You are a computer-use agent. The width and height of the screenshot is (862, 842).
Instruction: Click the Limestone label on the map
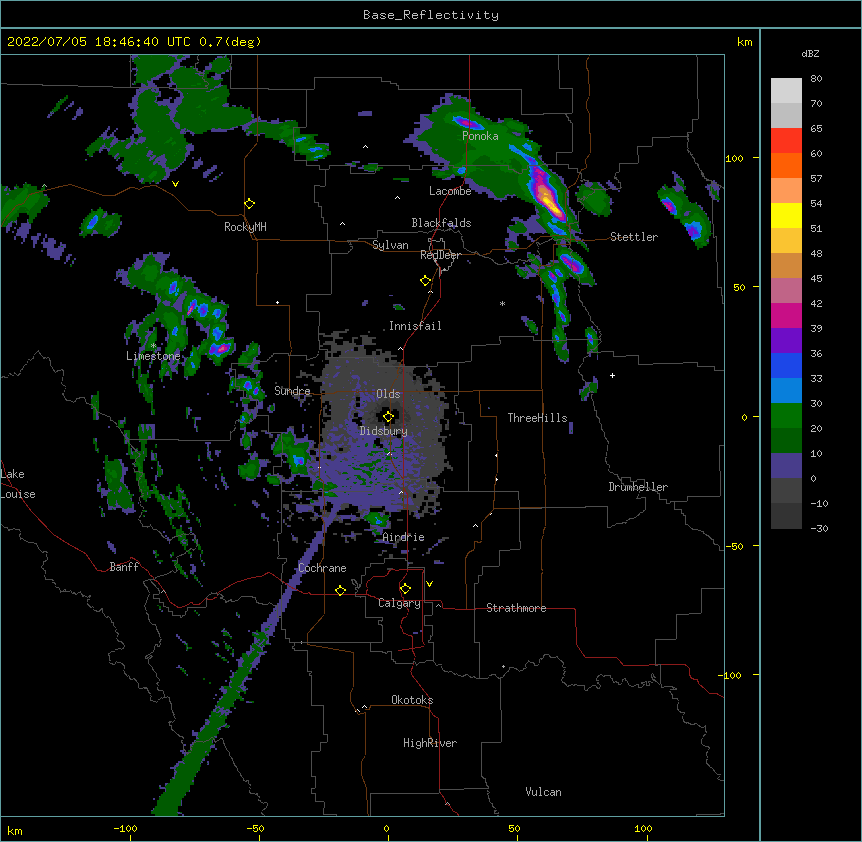pyautogui.click(x=153, y=356)
